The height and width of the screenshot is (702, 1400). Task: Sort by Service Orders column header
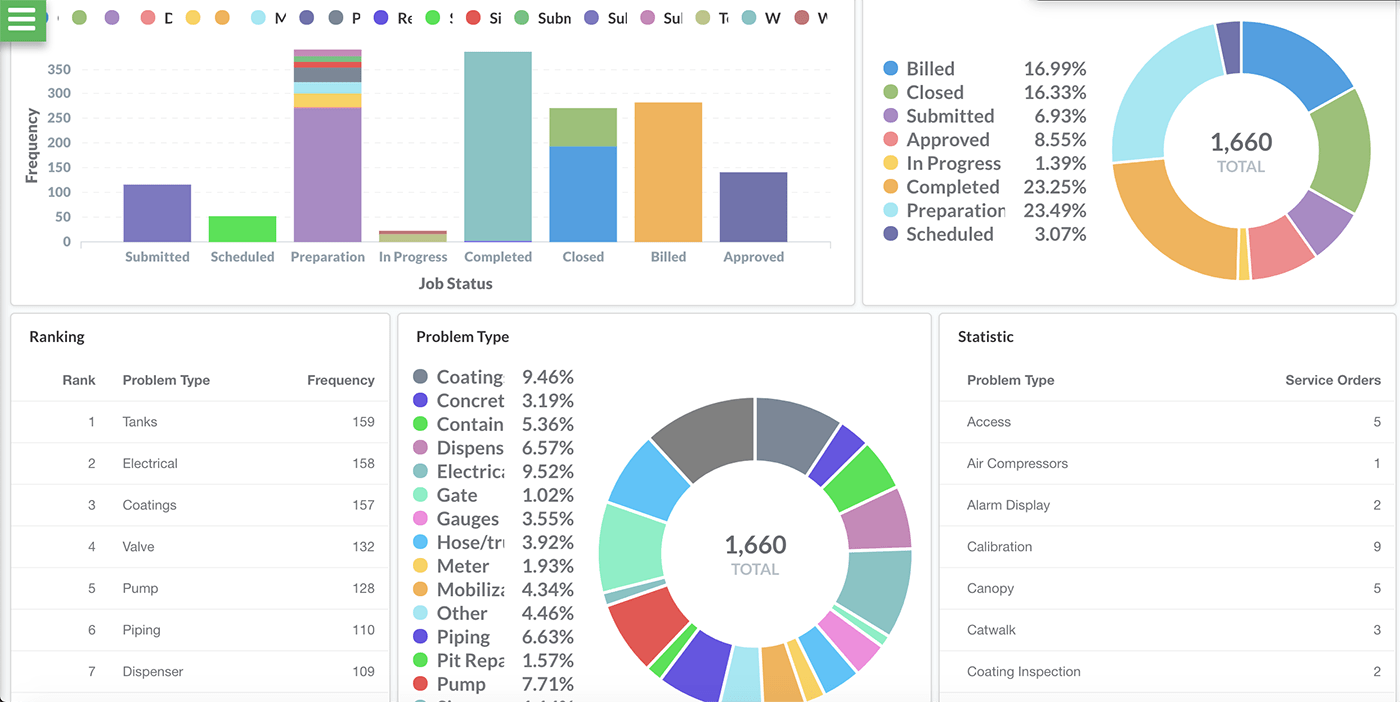tap(1332, 380)
